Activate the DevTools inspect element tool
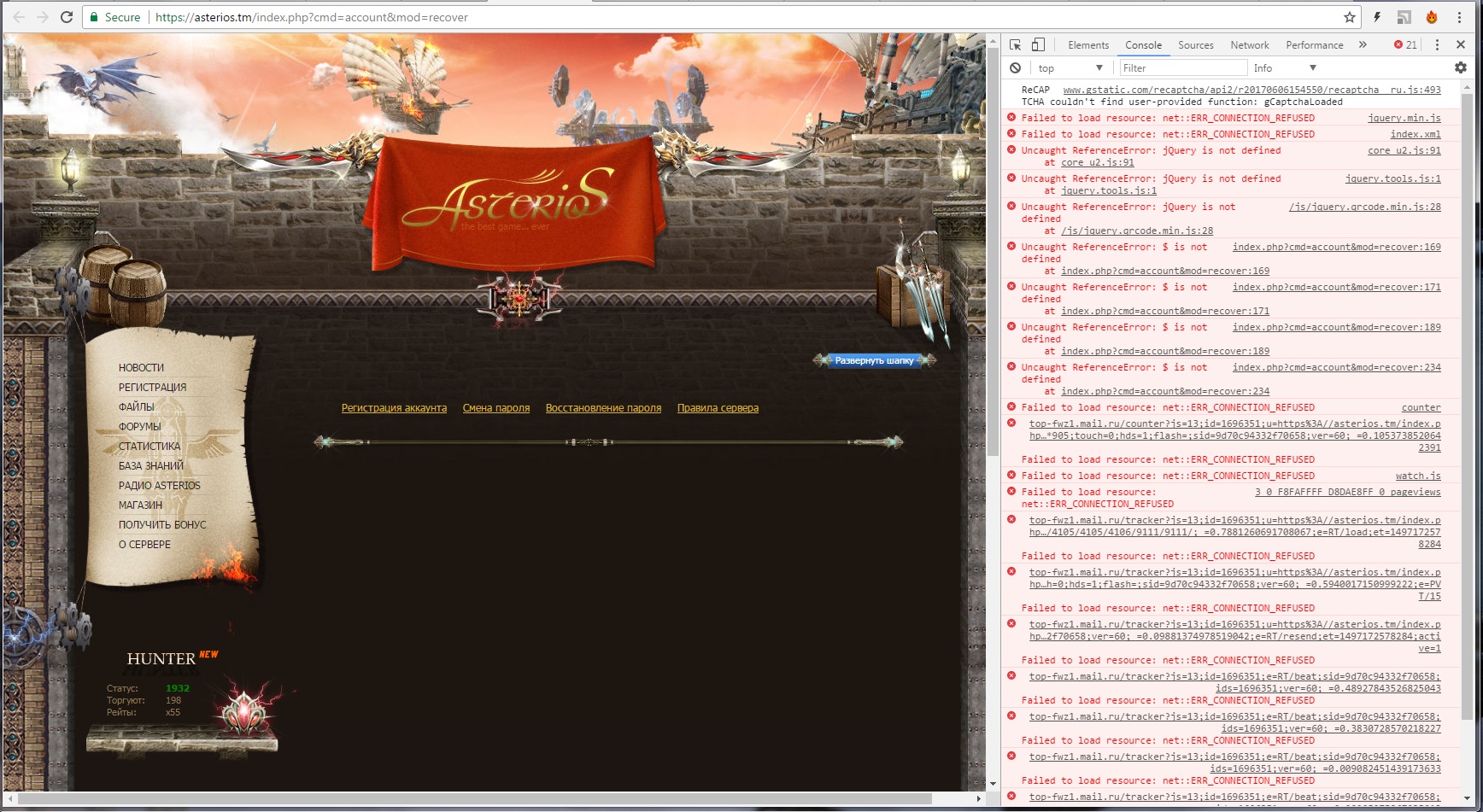The width and height of the screenshot is (1483, 812). point(1015,44)
